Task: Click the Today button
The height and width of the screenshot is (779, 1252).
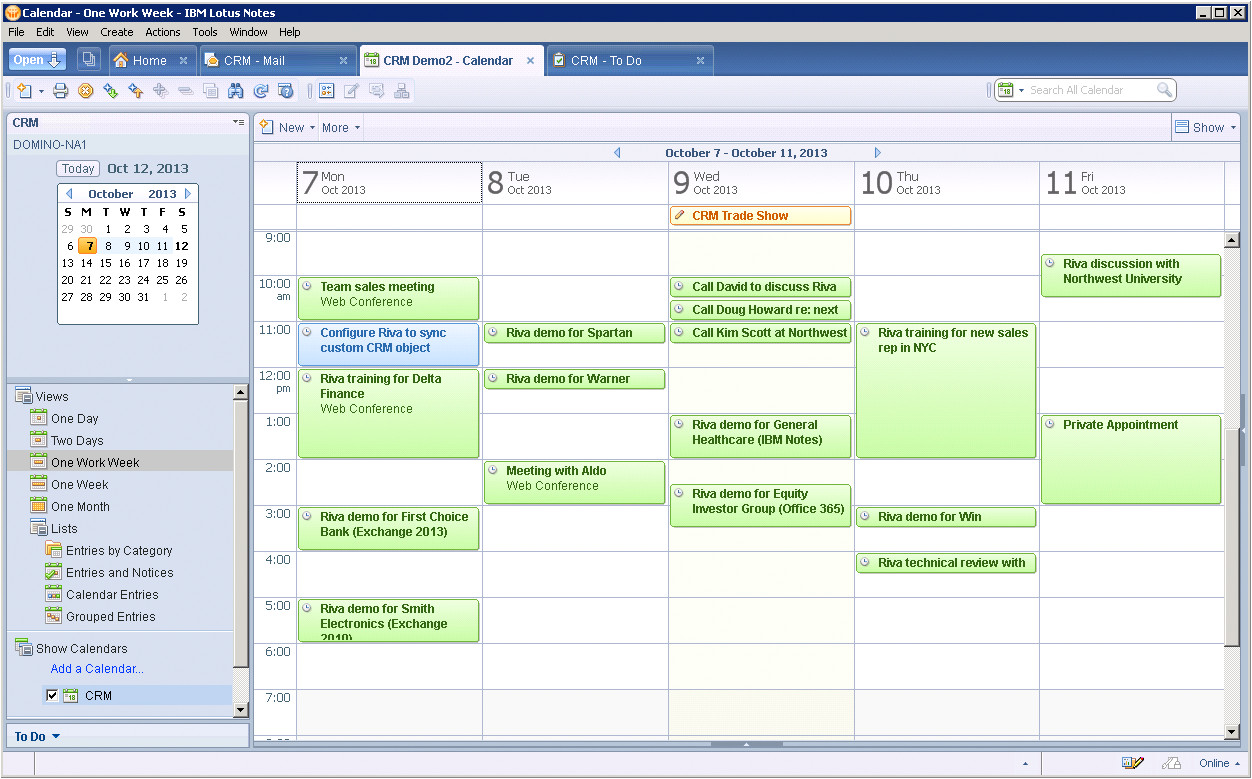Action: (x=78, y=169)
